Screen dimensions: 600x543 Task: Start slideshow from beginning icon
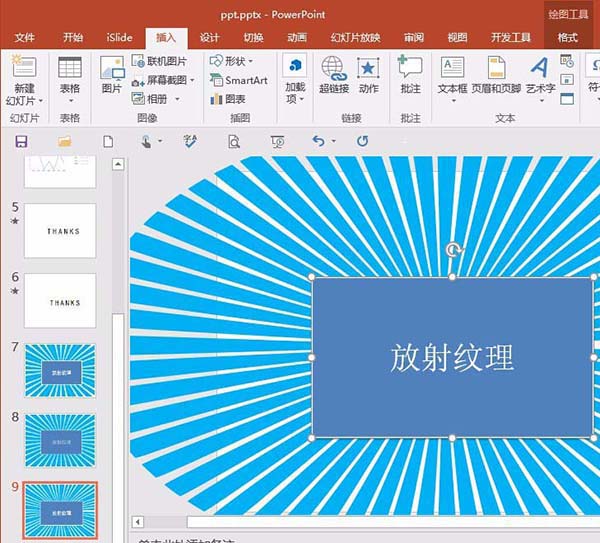[277, 142]
